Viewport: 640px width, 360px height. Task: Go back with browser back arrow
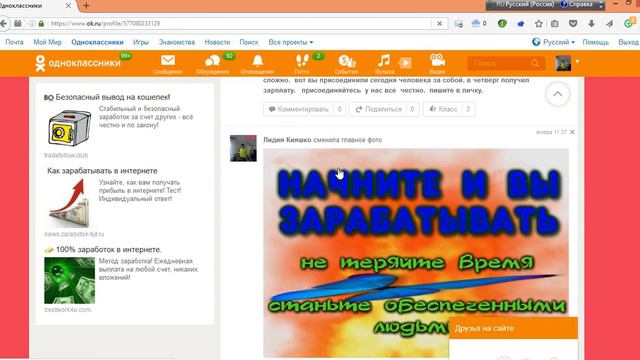(x=4, y=23)
